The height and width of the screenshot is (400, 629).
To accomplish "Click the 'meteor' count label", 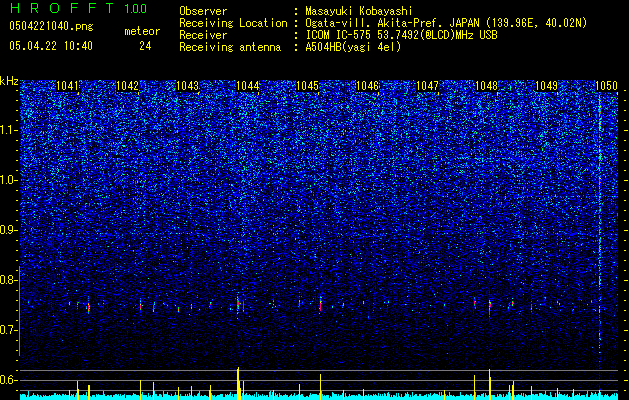I will pos(142,31).
